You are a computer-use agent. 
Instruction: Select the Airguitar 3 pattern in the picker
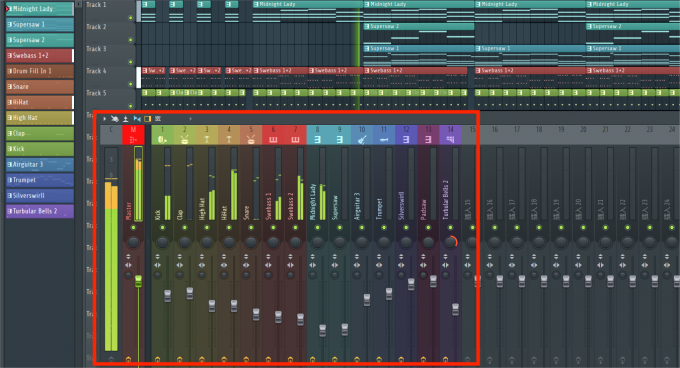(x=40, y=164)
